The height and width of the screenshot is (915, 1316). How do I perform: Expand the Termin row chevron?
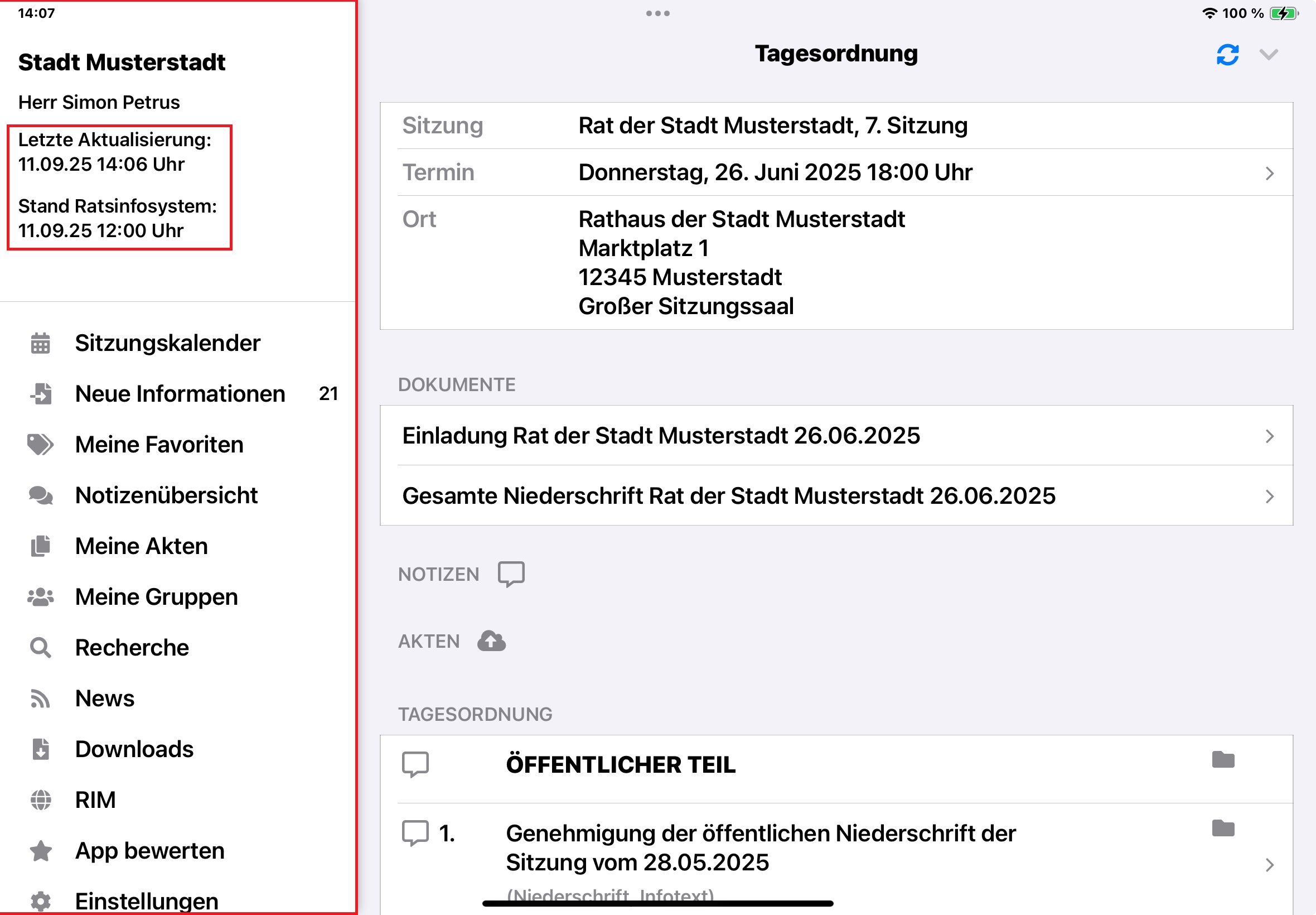(x=1270, y=172)
